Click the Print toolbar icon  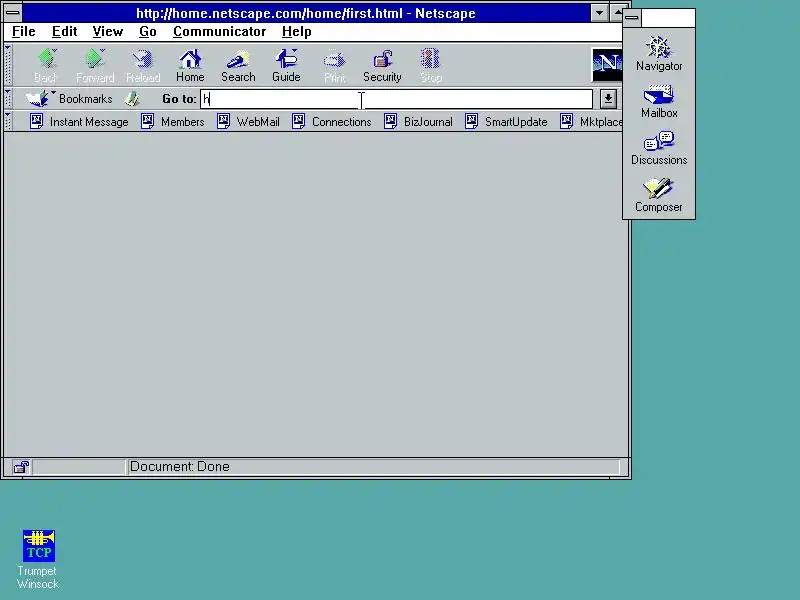pyautogui.click(x=335, y=65)
